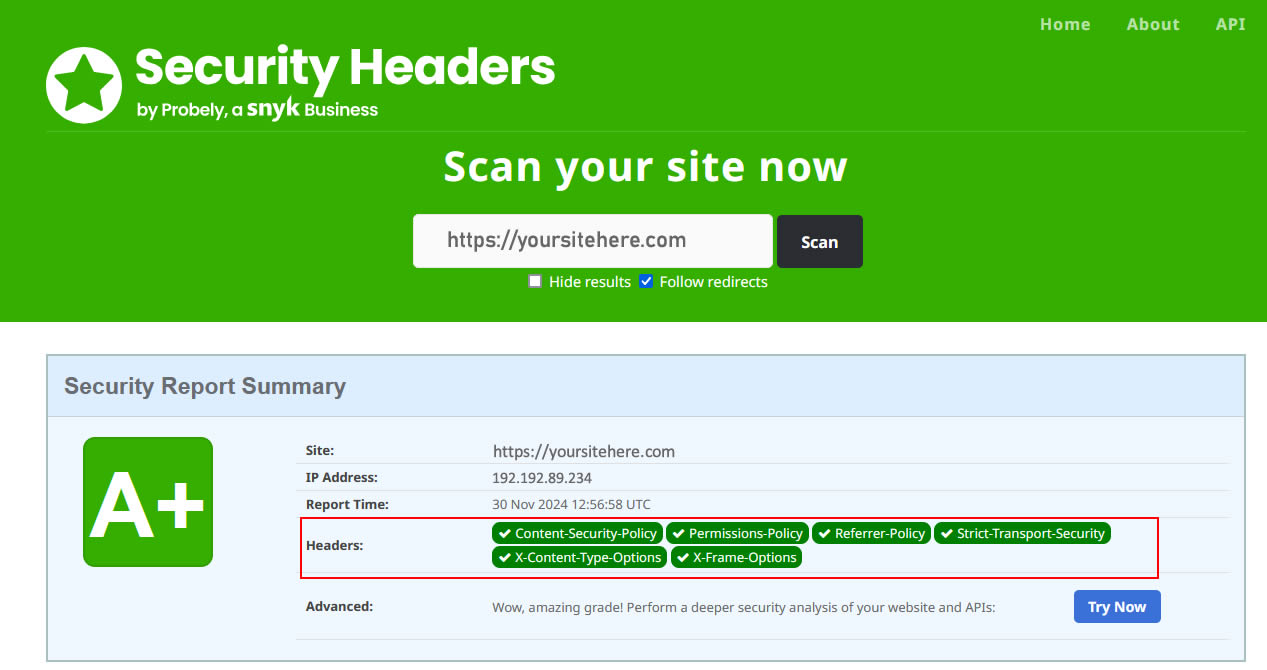Open the Strict-Transport-Security header badge
This screenshot has height=670, width=1267.
click(x=1022, y=533)
